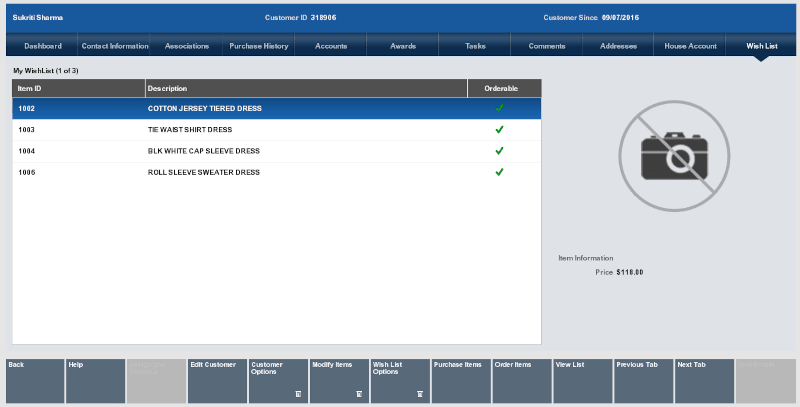Open Customer Options submenu icon
The height and width of the screenshot is (407, 800).
[298, 394]
